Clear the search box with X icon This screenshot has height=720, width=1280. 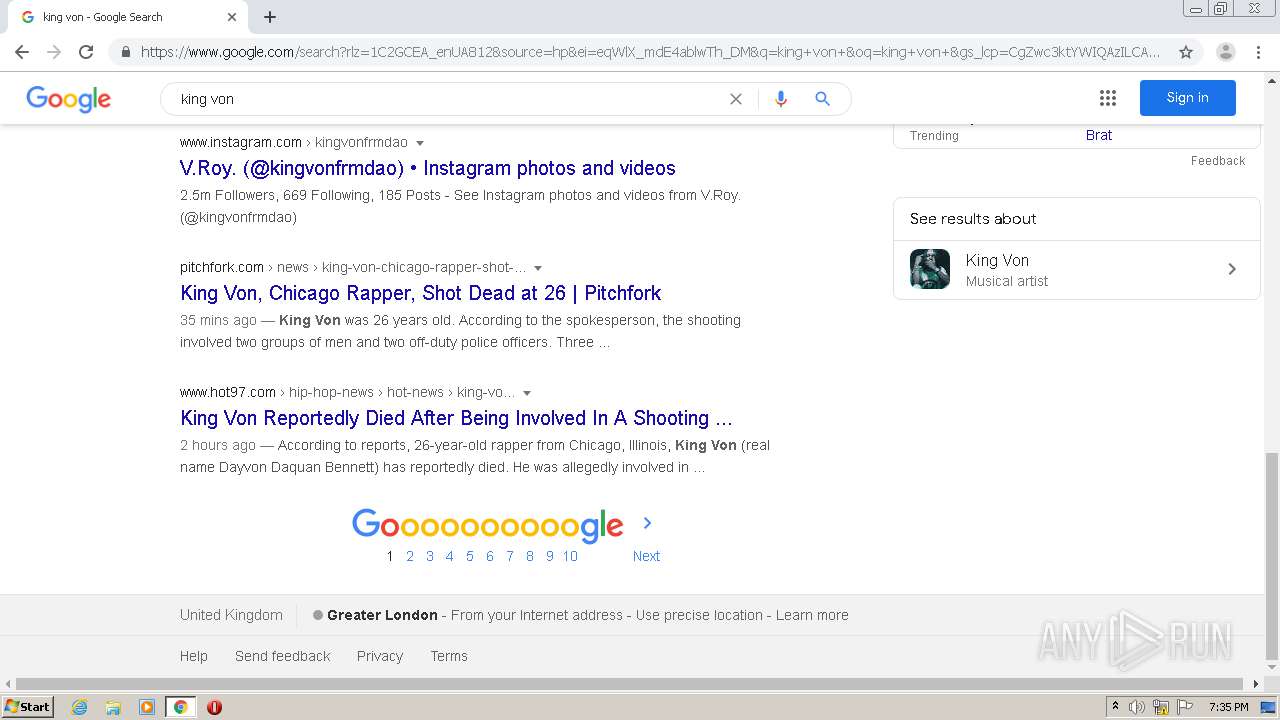[736, 99]
